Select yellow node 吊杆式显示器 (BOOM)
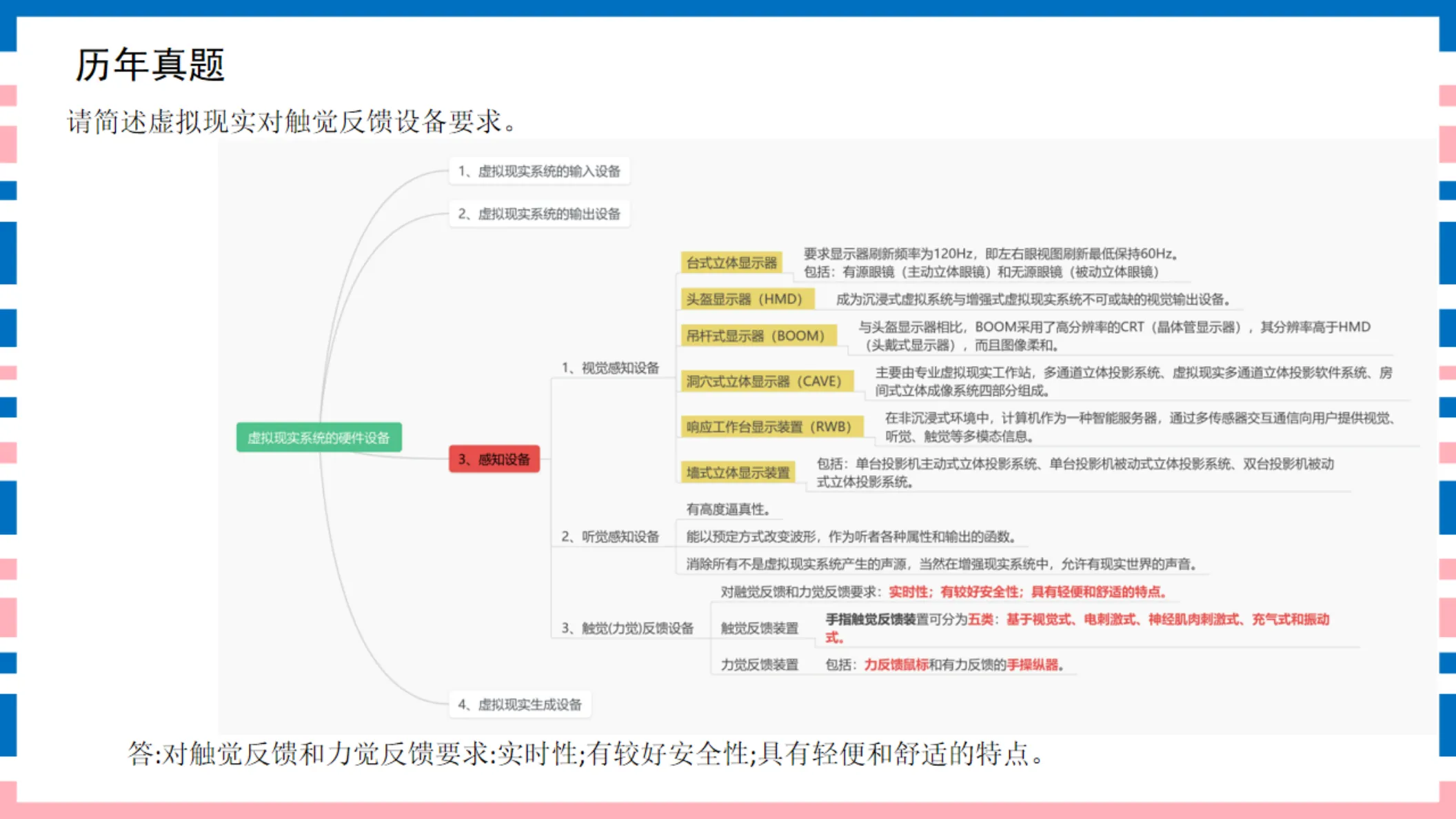The image size is (1456, 819). [x=758, y=336]
